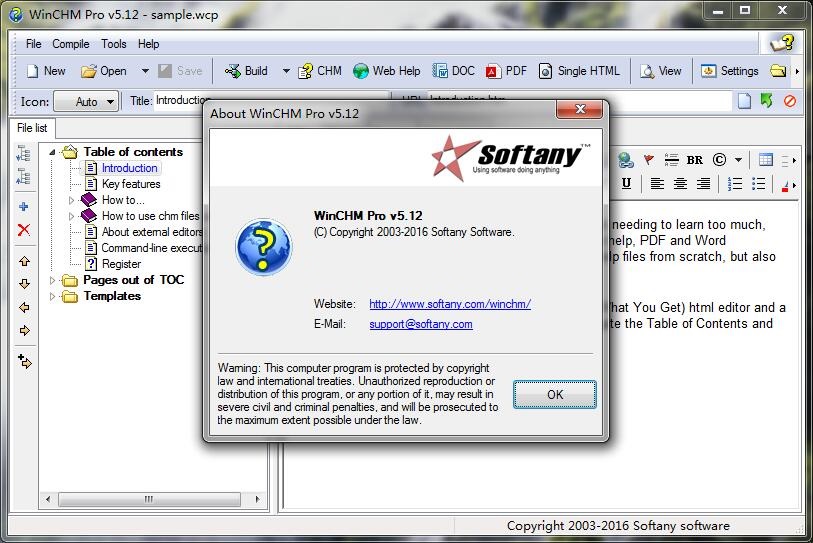Open Settings from the toolbar
The image size is (813, 543).
click(x=730, y=71)
